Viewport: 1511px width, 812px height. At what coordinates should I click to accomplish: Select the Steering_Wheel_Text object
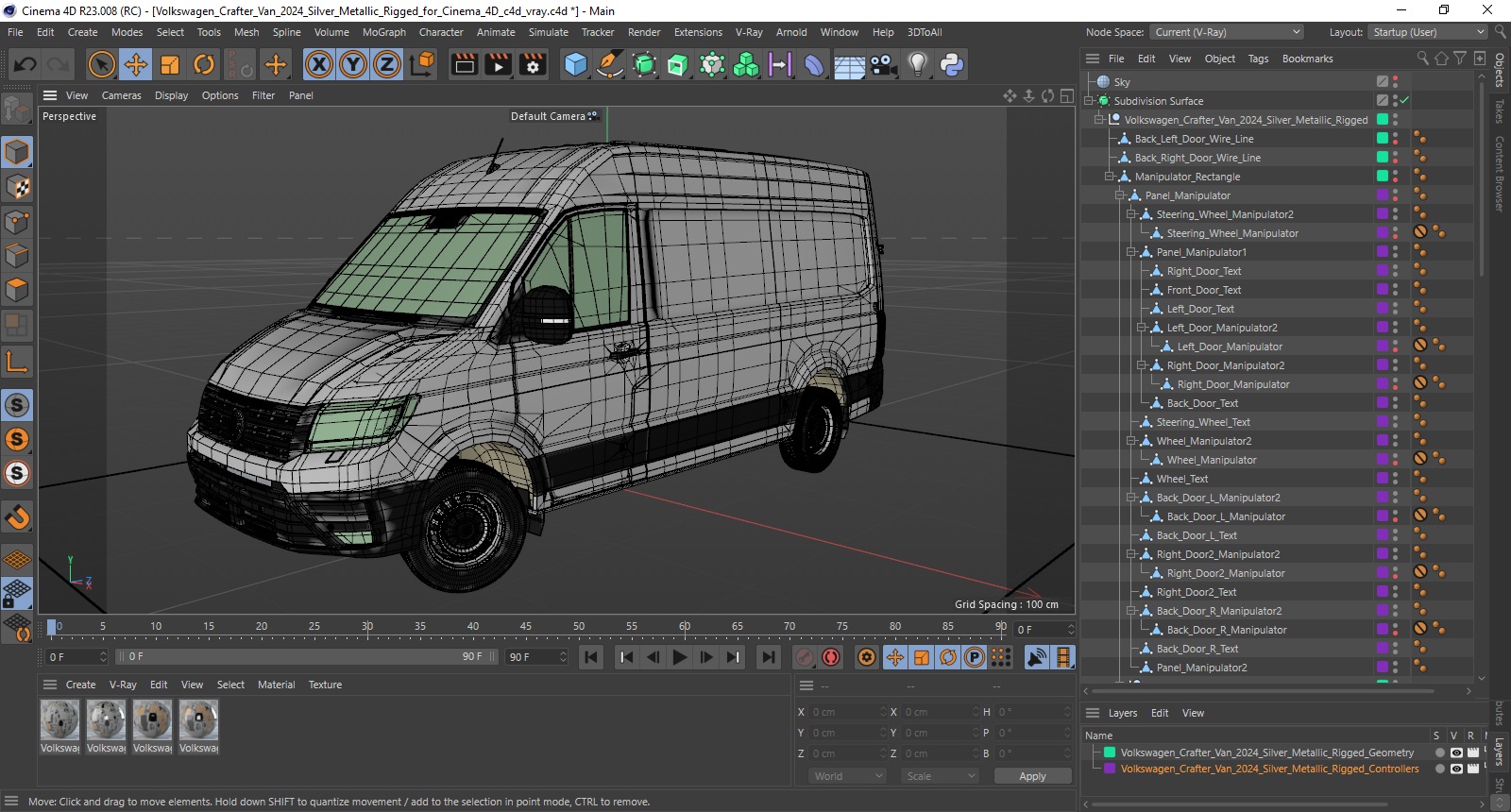[1203, 422]
